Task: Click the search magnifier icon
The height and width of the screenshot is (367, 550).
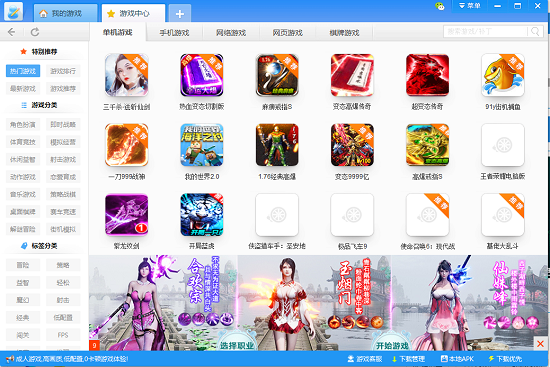Action: pos(535,32)
